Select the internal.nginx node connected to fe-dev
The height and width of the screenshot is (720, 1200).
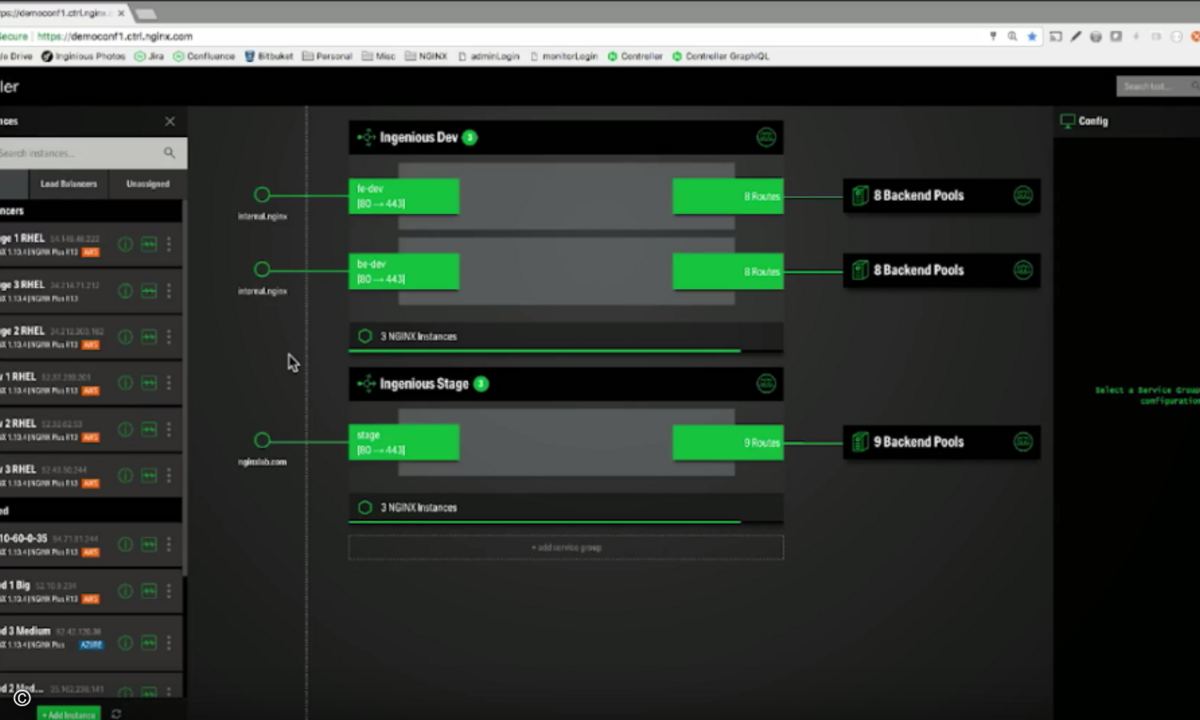[x=262, y=195]
